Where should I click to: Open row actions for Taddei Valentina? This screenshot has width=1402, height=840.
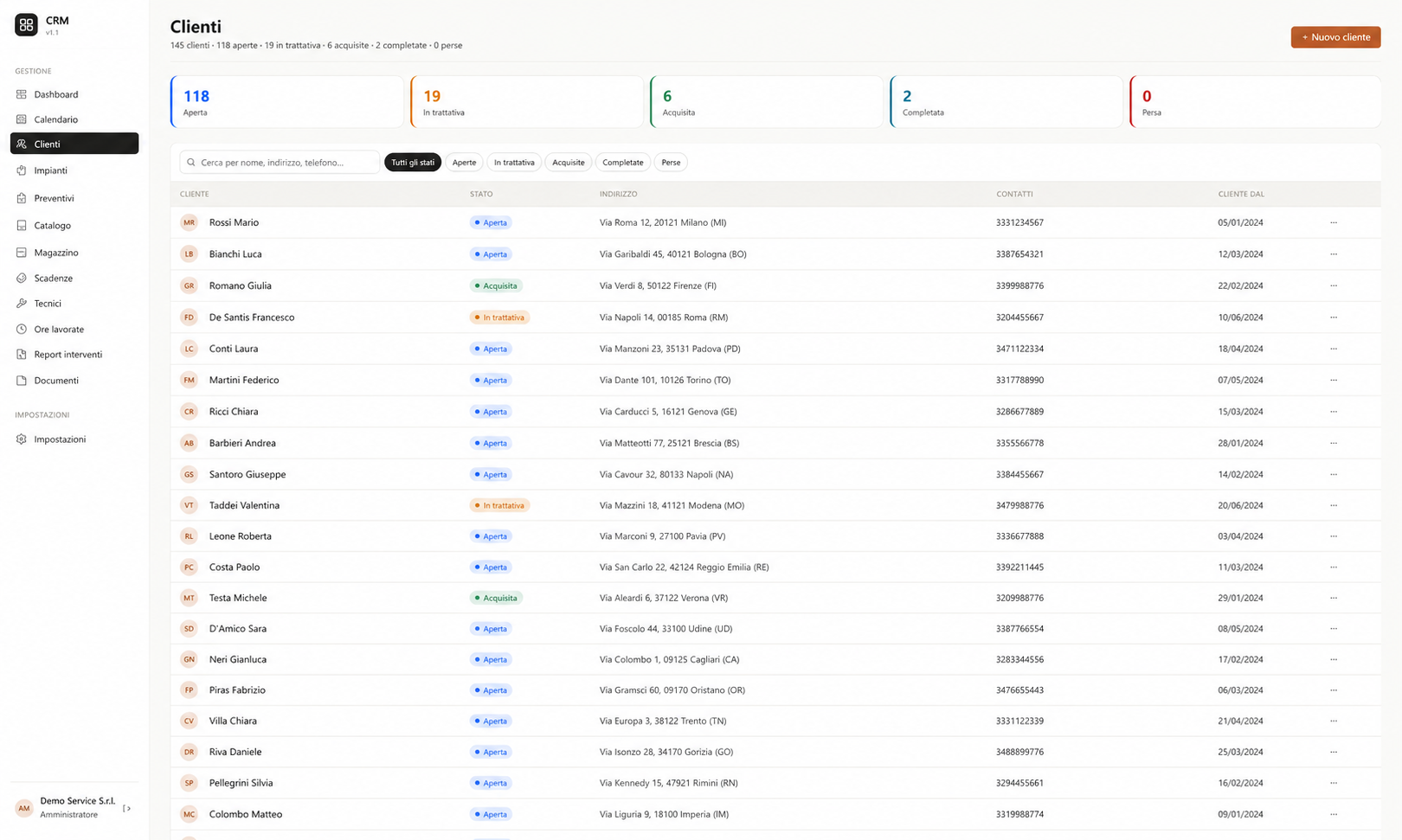click(1334, 505)
